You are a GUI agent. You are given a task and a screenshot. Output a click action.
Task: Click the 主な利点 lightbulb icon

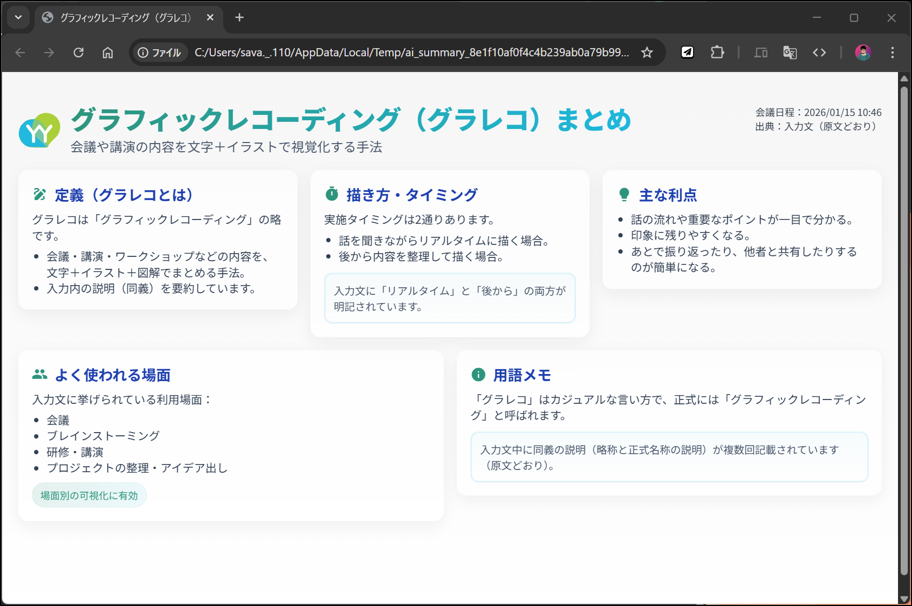[624, 194]
